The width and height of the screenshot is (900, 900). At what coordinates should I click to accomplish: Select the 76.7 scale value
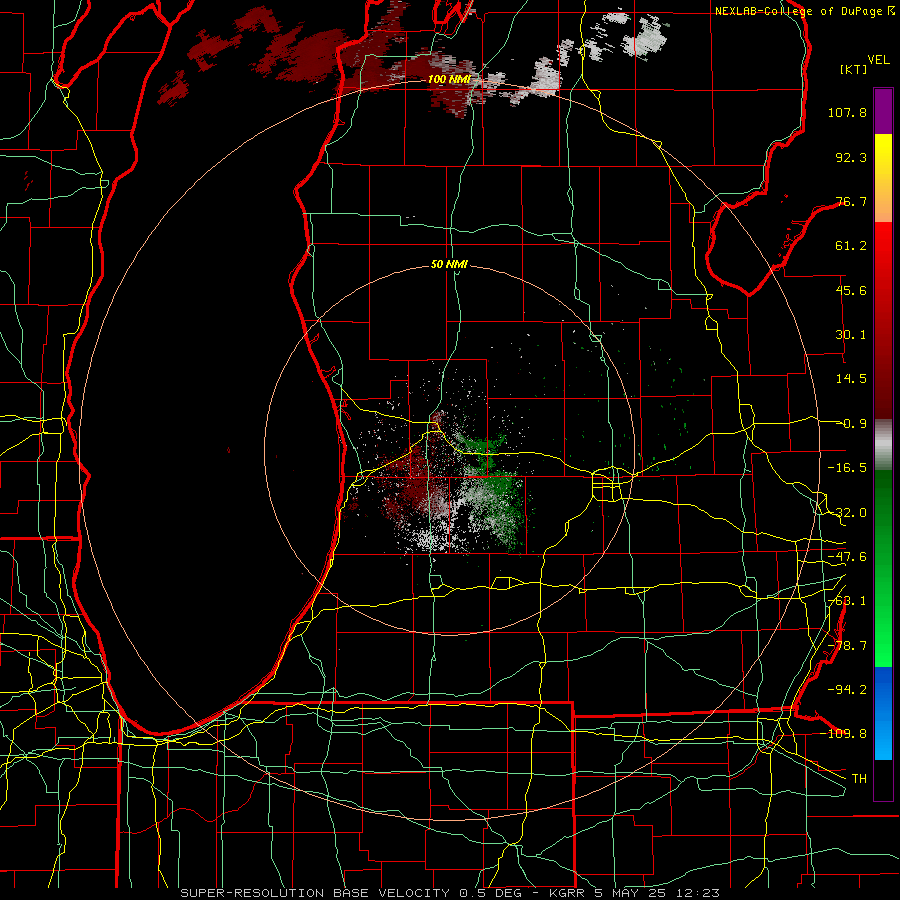(851, 201)
